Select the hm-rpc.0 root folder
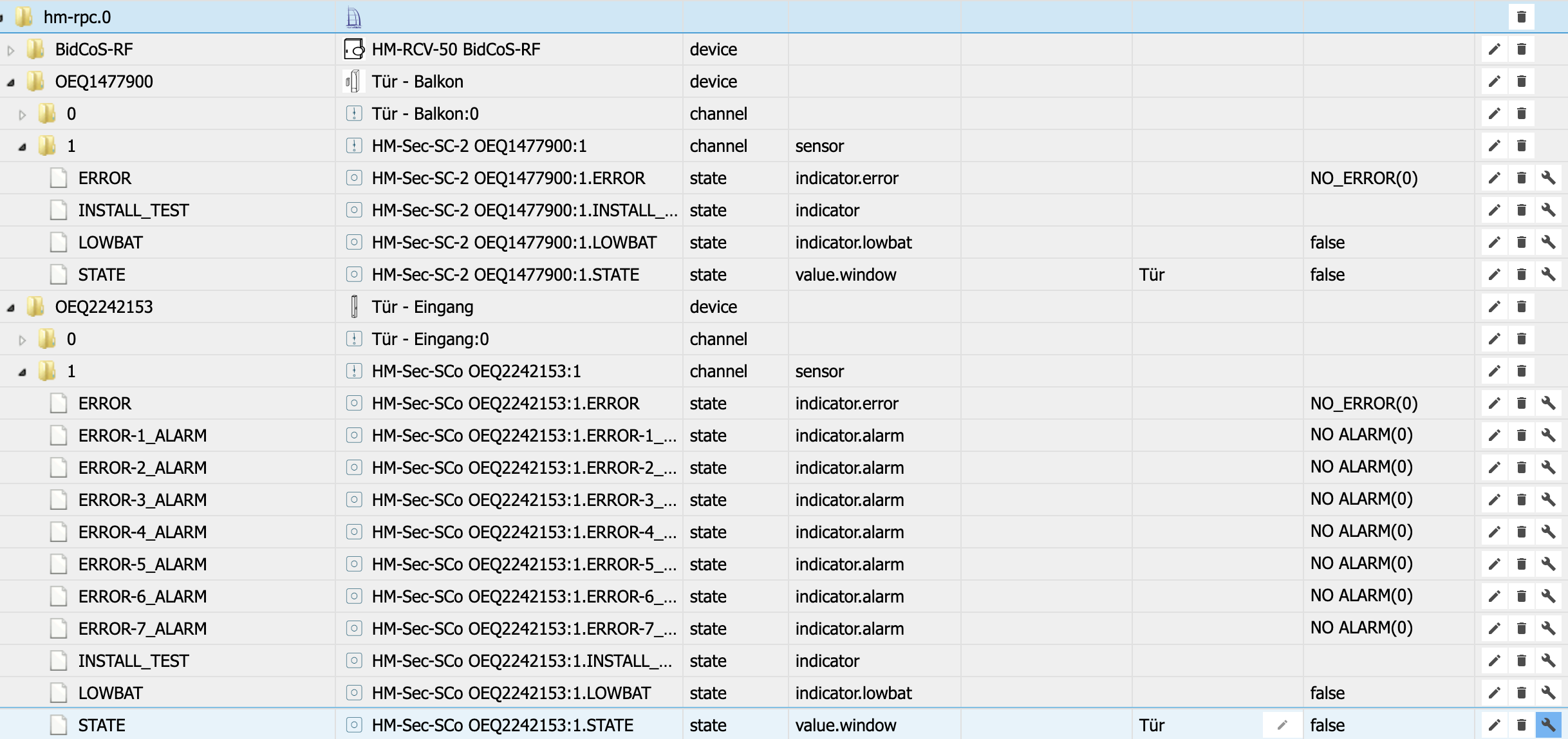The height and width of the screenshot is (739, 1568). click(x=77, y=17)
